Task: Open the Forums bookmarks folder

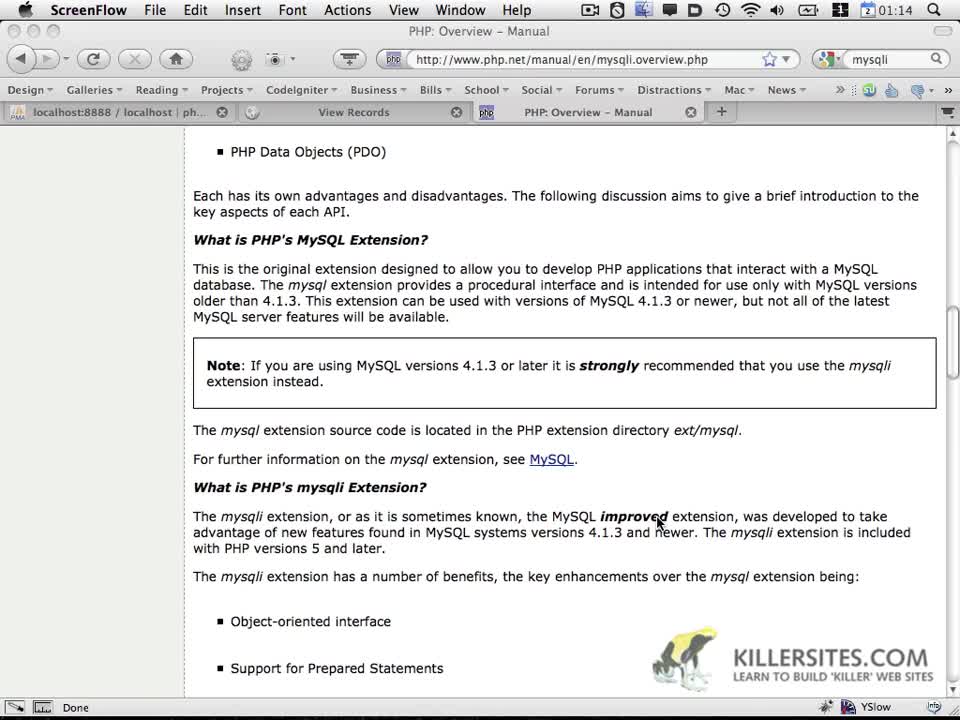Action: click(599, 90)
